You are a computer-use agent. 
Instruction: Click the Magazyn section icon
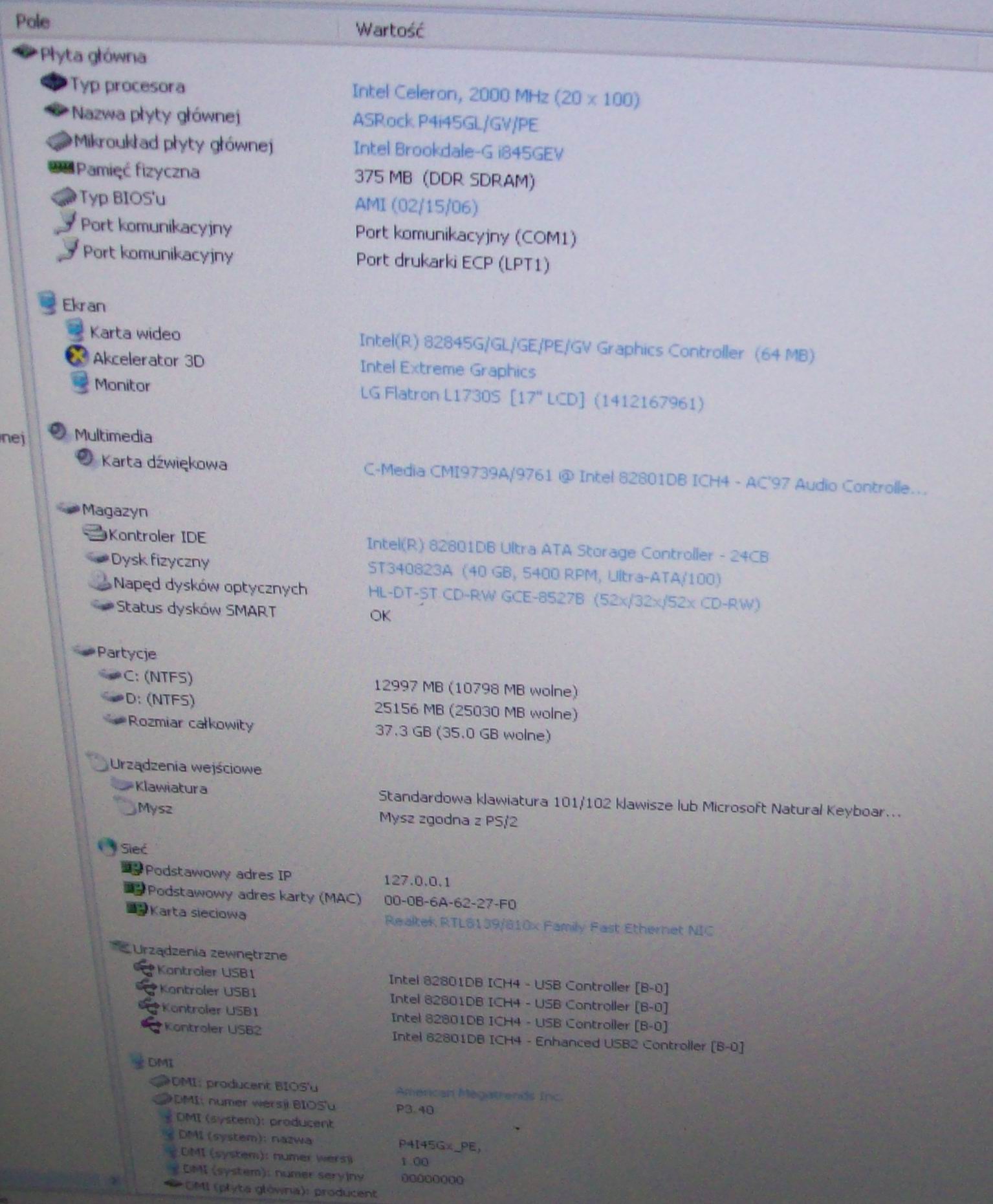pyautogui.click(x=69, y=508)
